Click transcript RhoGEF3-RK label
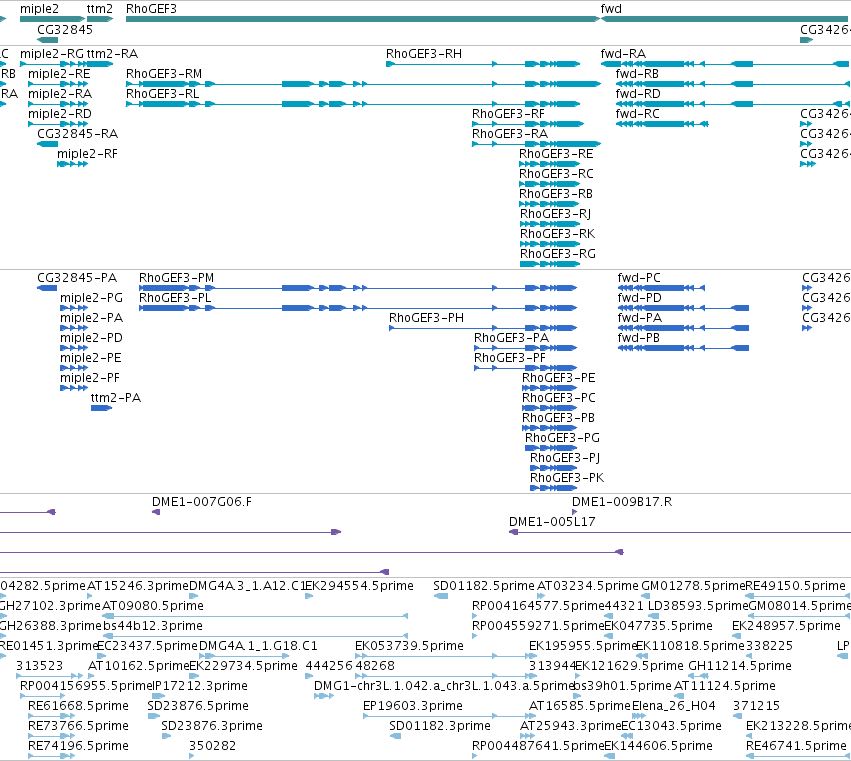 [x=557, y=234]
